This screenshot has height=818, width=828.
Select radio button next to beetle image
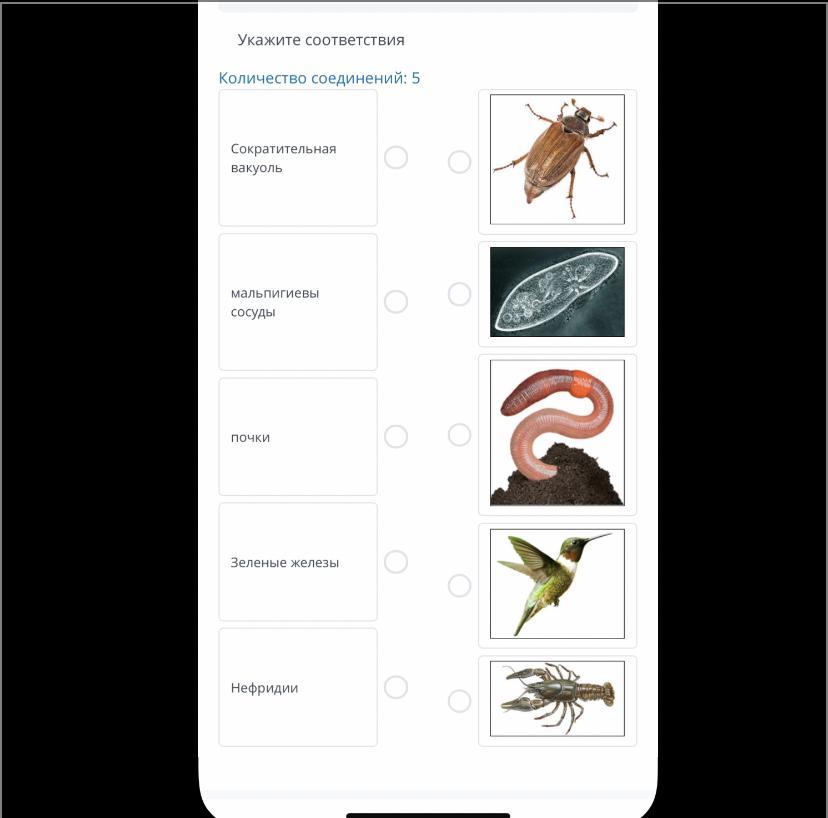(459, 162)
